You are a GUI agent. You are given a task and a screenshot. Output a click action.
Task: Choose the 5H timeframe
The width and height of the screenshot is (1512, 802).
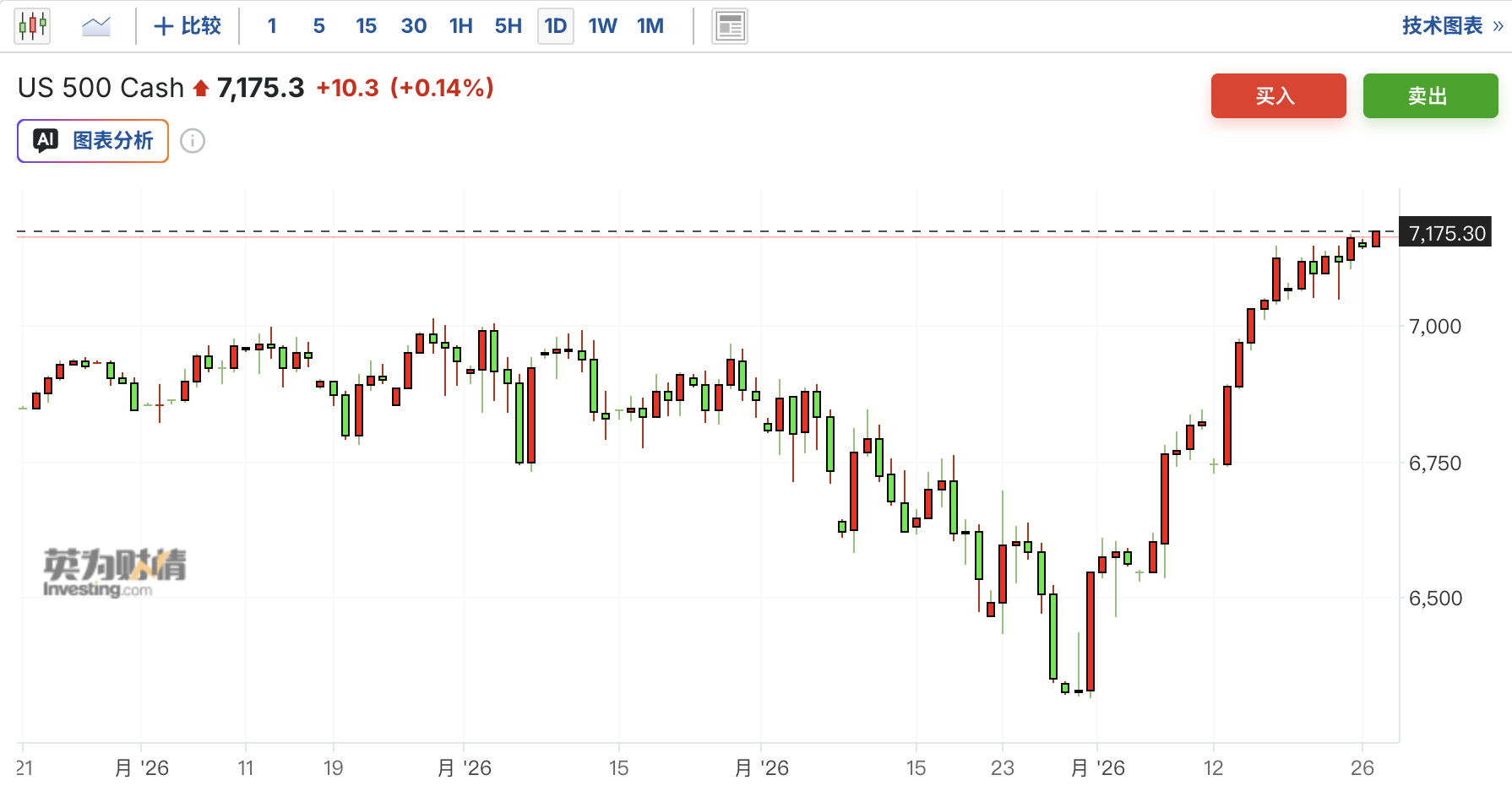[508, 26]
